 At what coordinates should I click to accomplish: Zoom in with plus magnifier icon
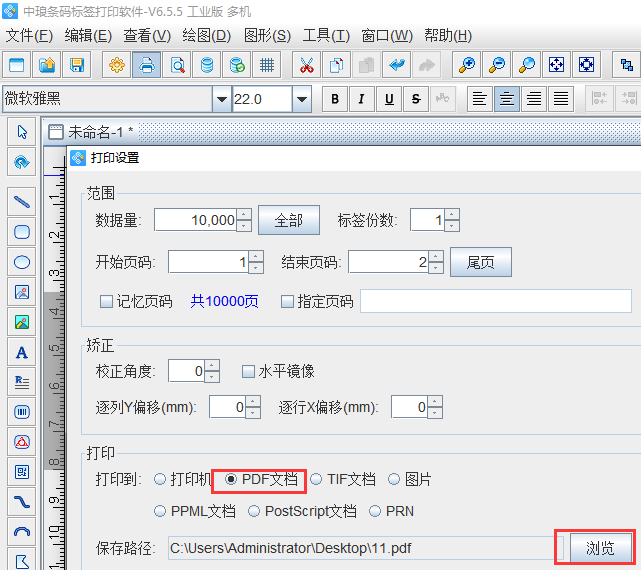pyautogui.click(x=467, y=65)
